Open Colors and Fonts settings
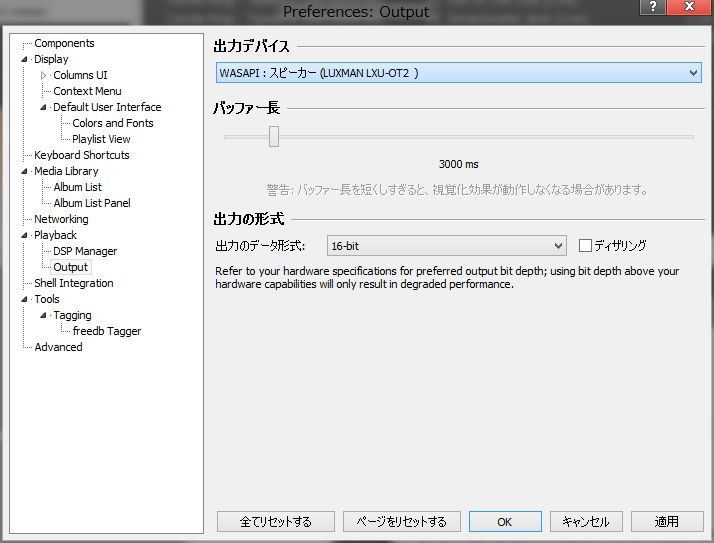714x543 pixels. coord(113,123)
